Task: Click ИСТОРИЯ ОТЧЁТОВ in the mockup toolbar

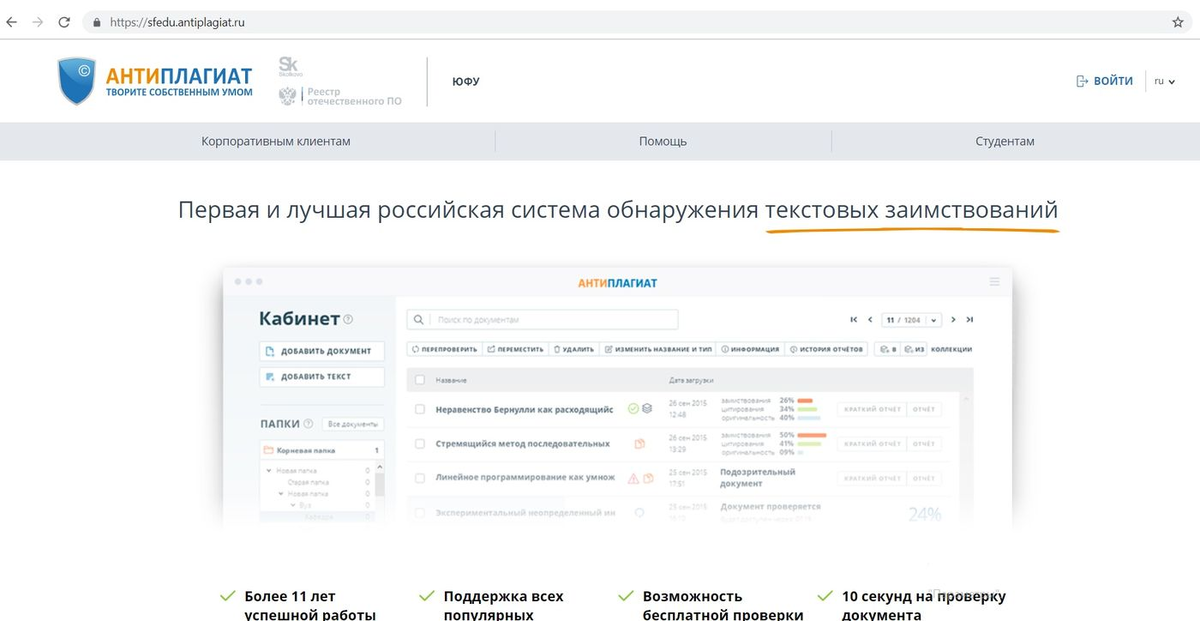Action: [x=826, y=349]
